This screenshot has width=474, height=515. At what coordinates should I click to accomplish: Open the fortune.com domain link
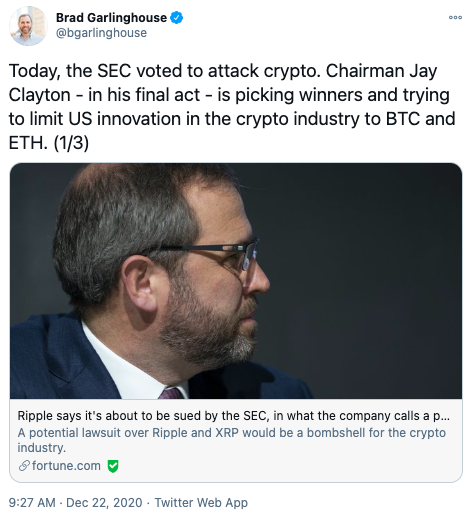(66, 466)
